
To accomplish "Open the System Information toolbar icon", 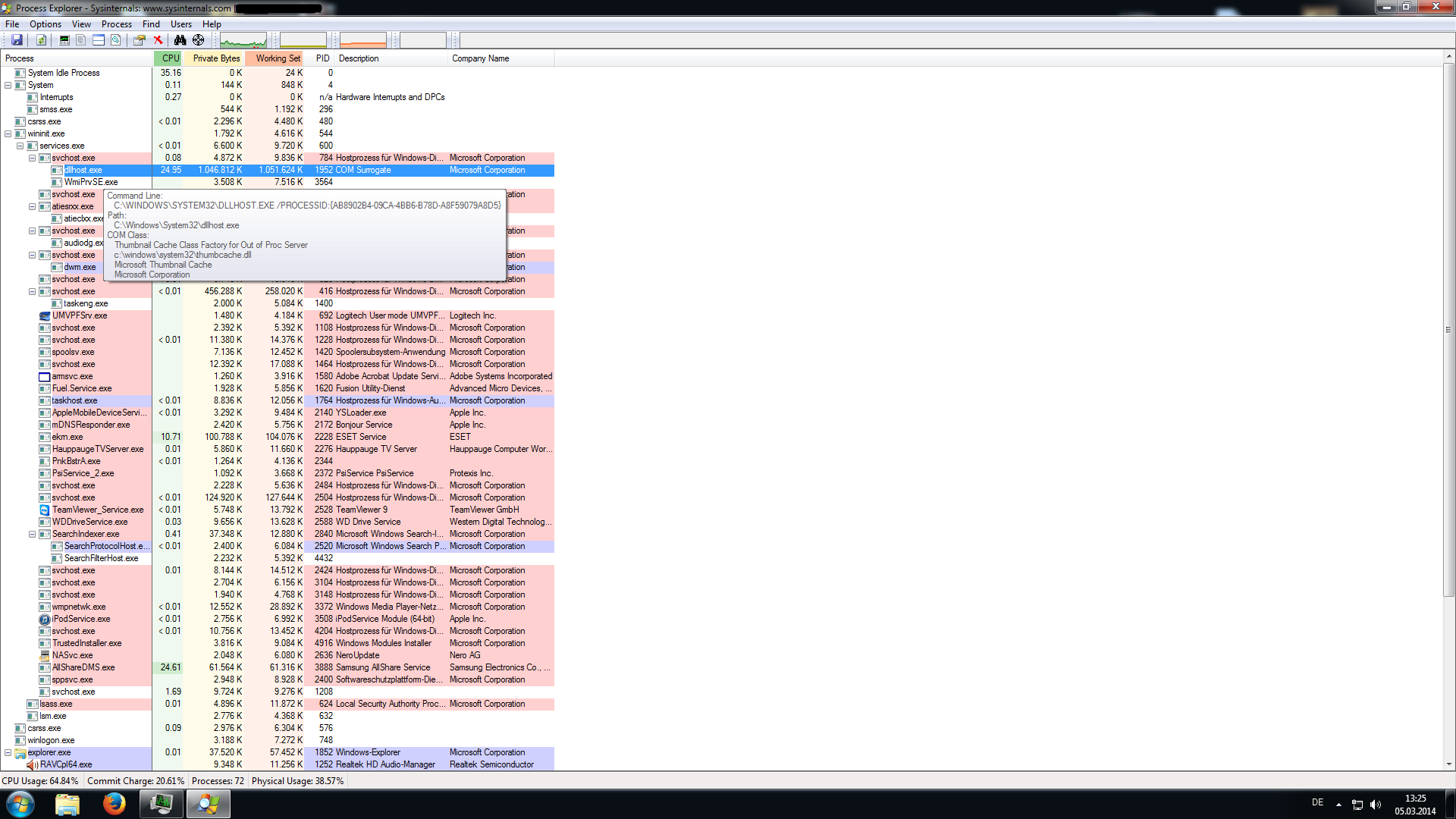I will (x=64, y=40).
